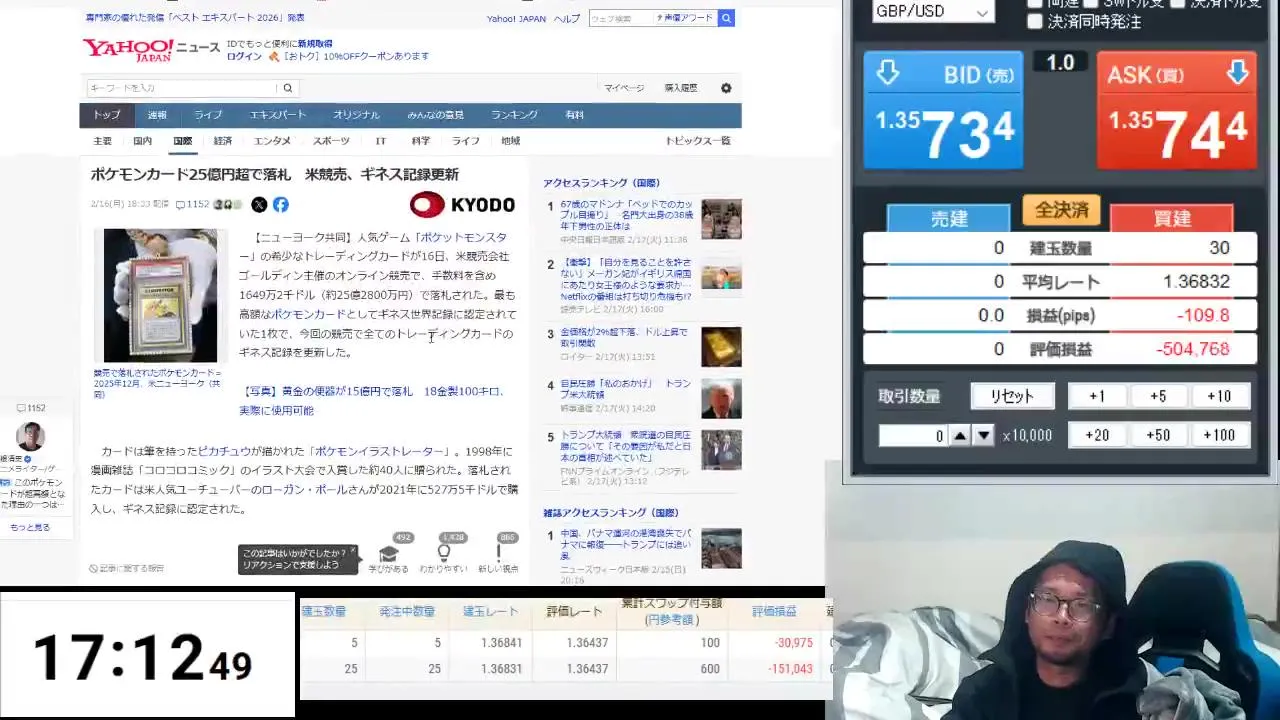This screenshot has width=1280, height=720.
Task: Open the settings gear icon
Action: [726, 88]
